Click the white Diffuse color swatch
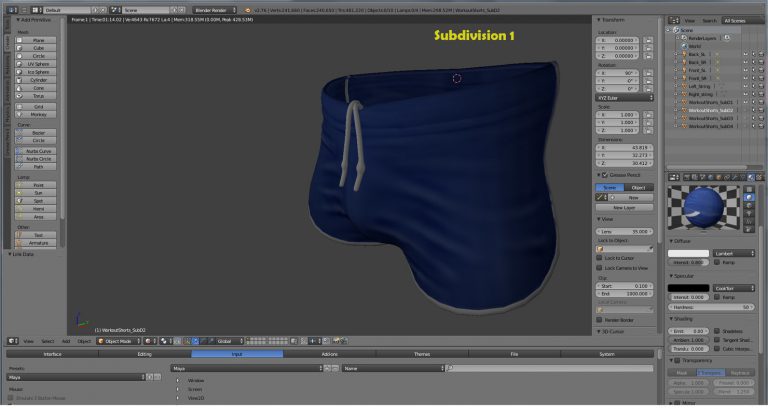768x409 pixels. 689,254
